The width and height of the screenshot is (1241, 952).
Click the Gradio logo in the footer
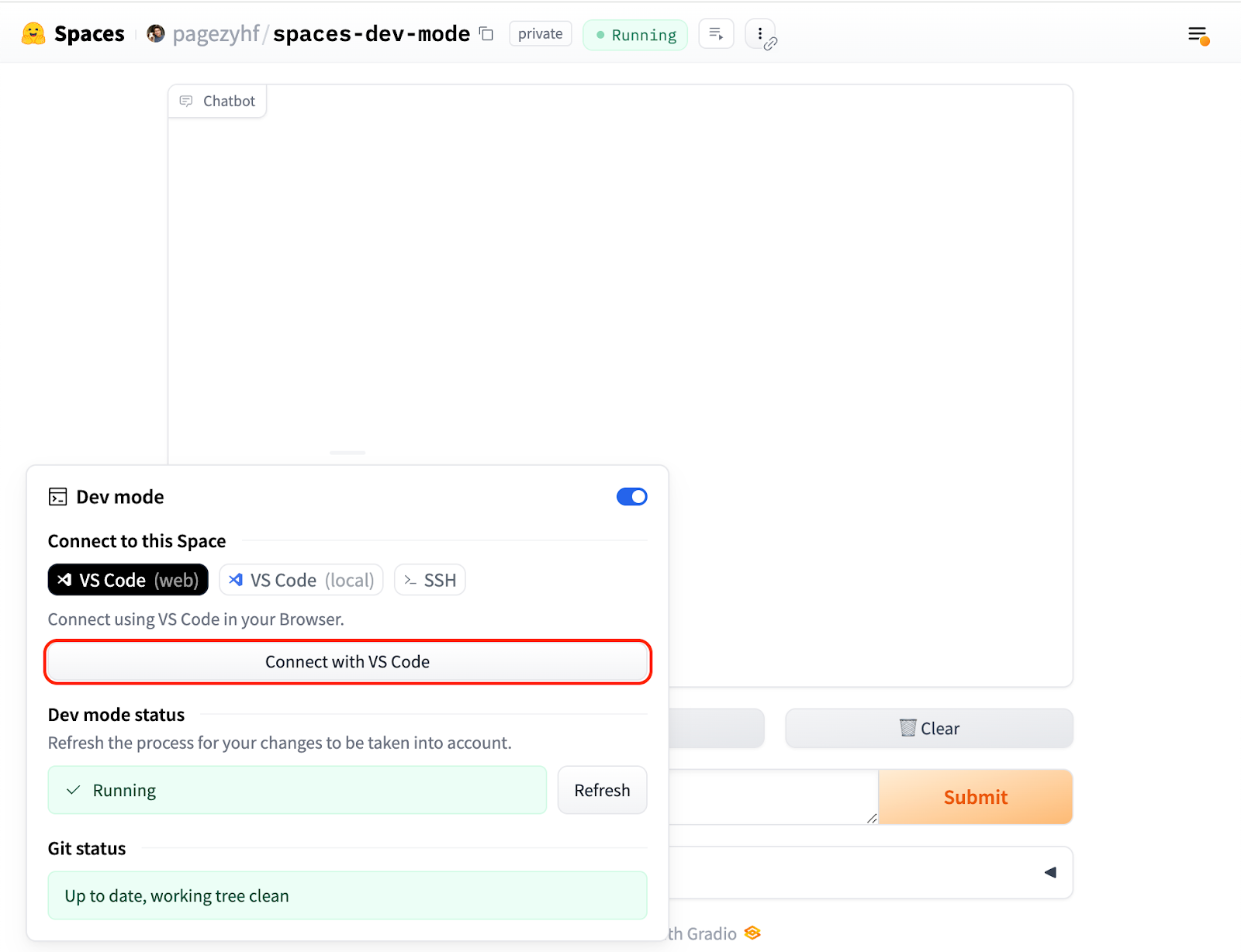(x=752, y=933)
